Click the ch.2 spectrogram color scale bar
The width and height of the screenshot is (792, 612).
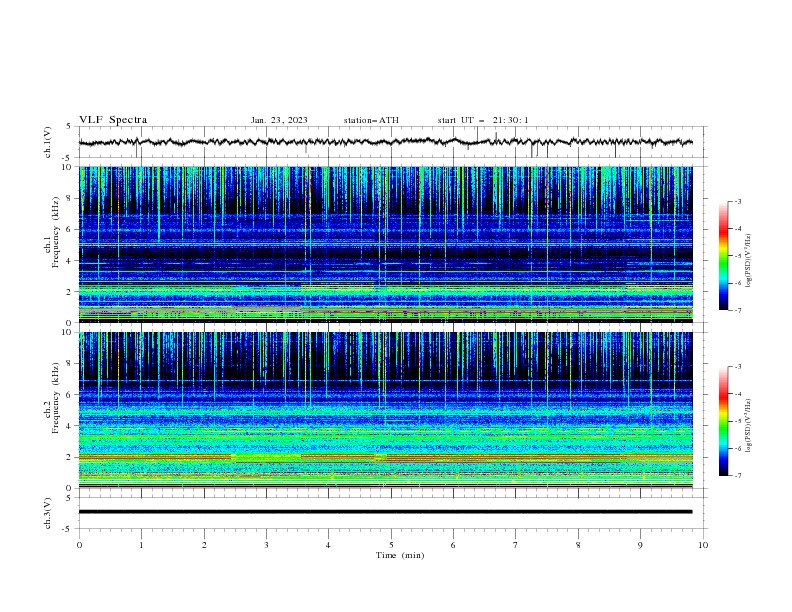point(724,421)
